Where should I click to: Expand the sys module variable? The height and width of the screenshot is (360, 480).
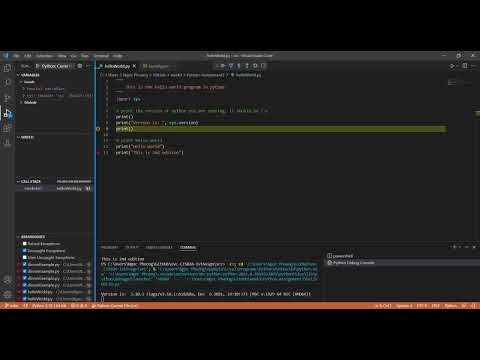click(x=57, y=96)
